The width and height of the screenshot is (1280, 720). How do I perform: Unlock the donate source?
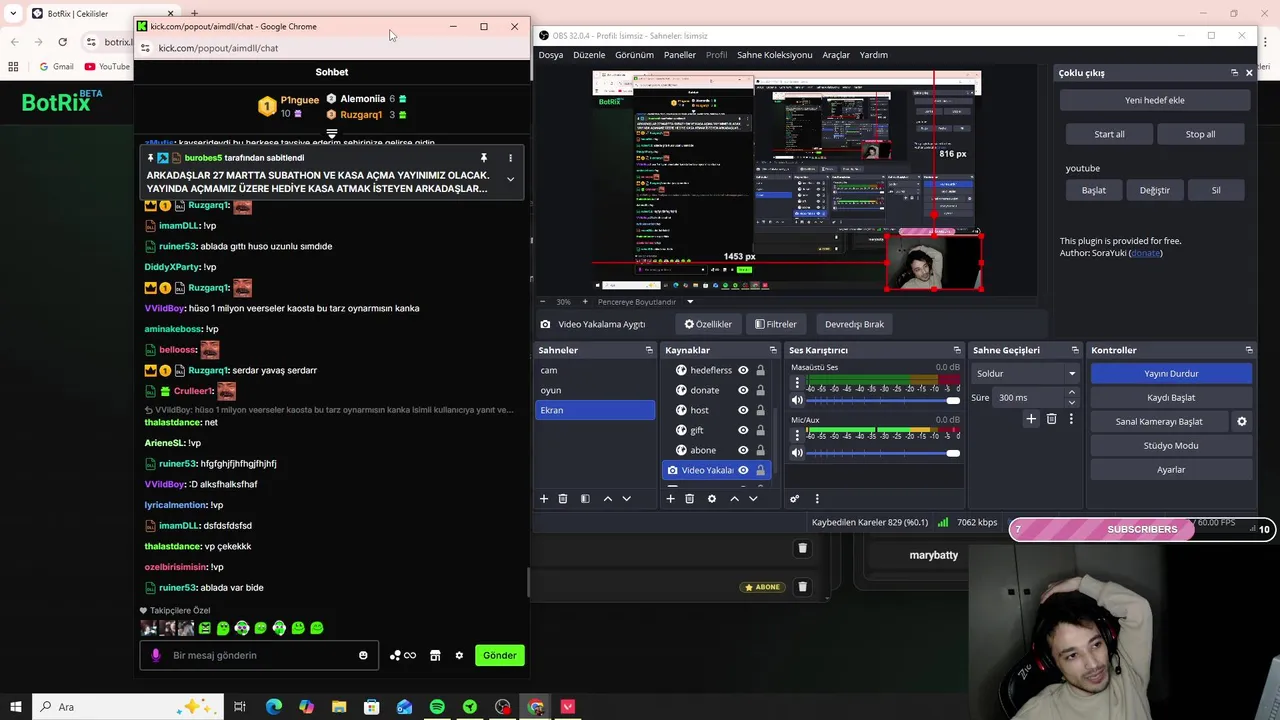pyautogui.click(x=760, y=390)
